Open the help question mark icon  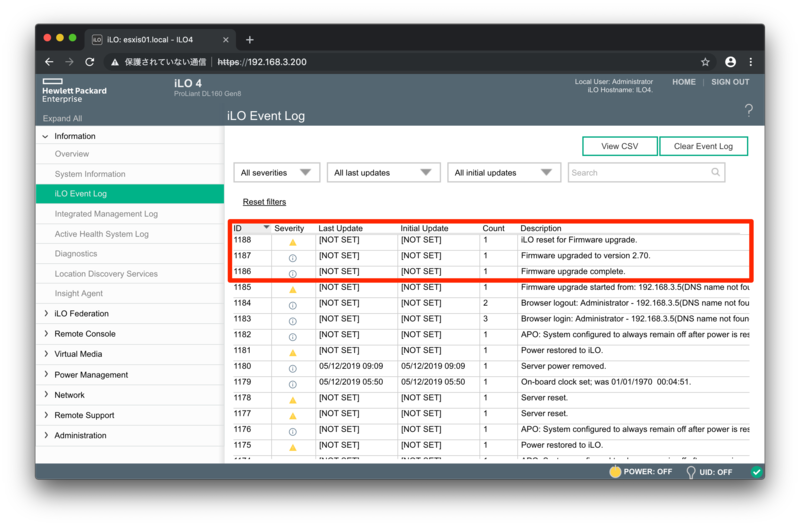click(748, 110)
